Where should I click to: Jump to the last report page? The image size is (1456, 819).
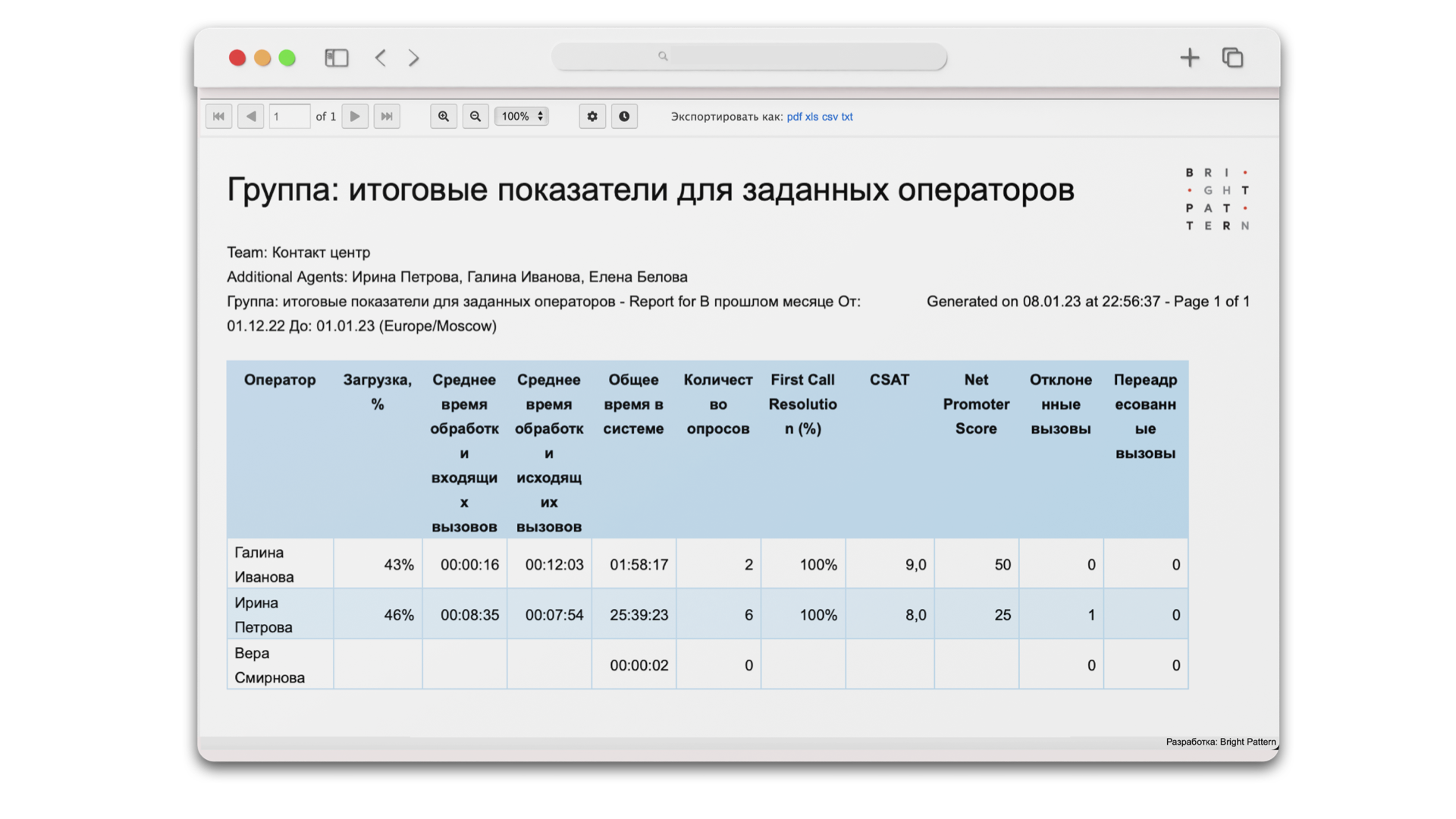[387, 116]
